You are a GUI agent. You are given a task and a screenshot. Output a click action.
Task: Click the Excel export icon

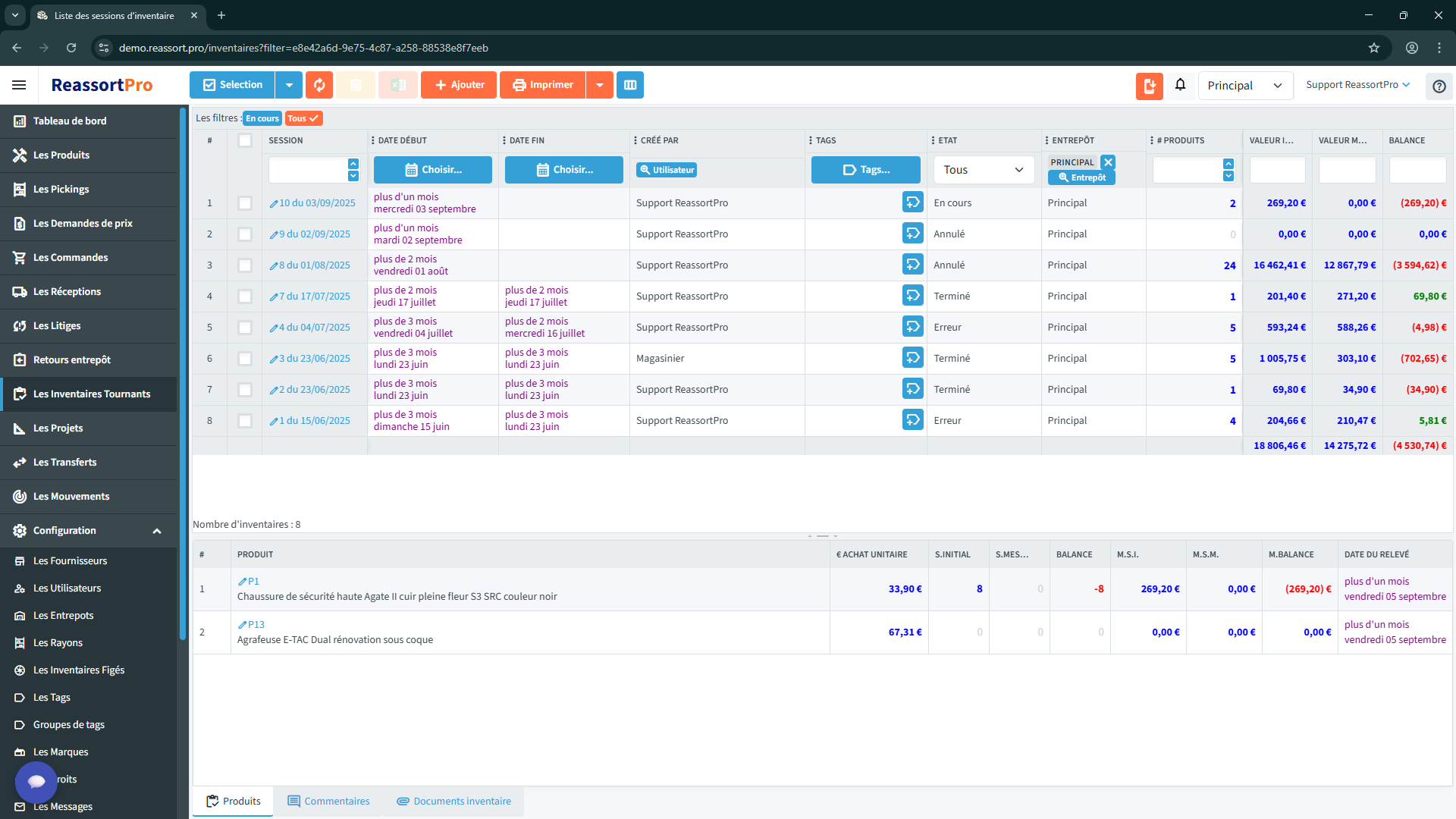tap(397, 85)
